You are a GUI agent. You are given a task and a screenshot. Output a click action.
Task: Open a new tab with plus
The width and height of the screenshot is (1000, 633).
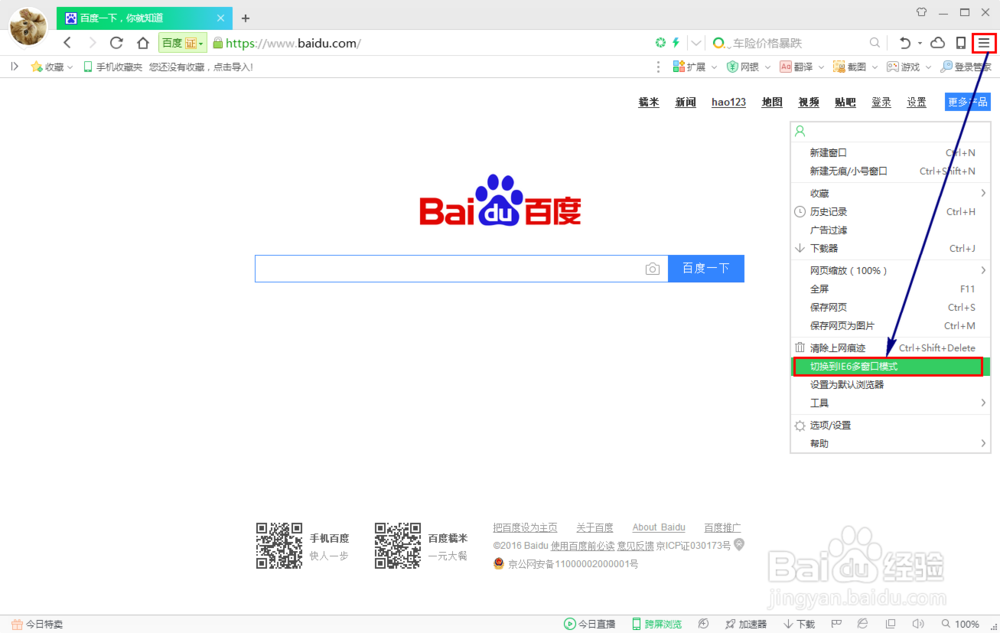coord(246,18)
